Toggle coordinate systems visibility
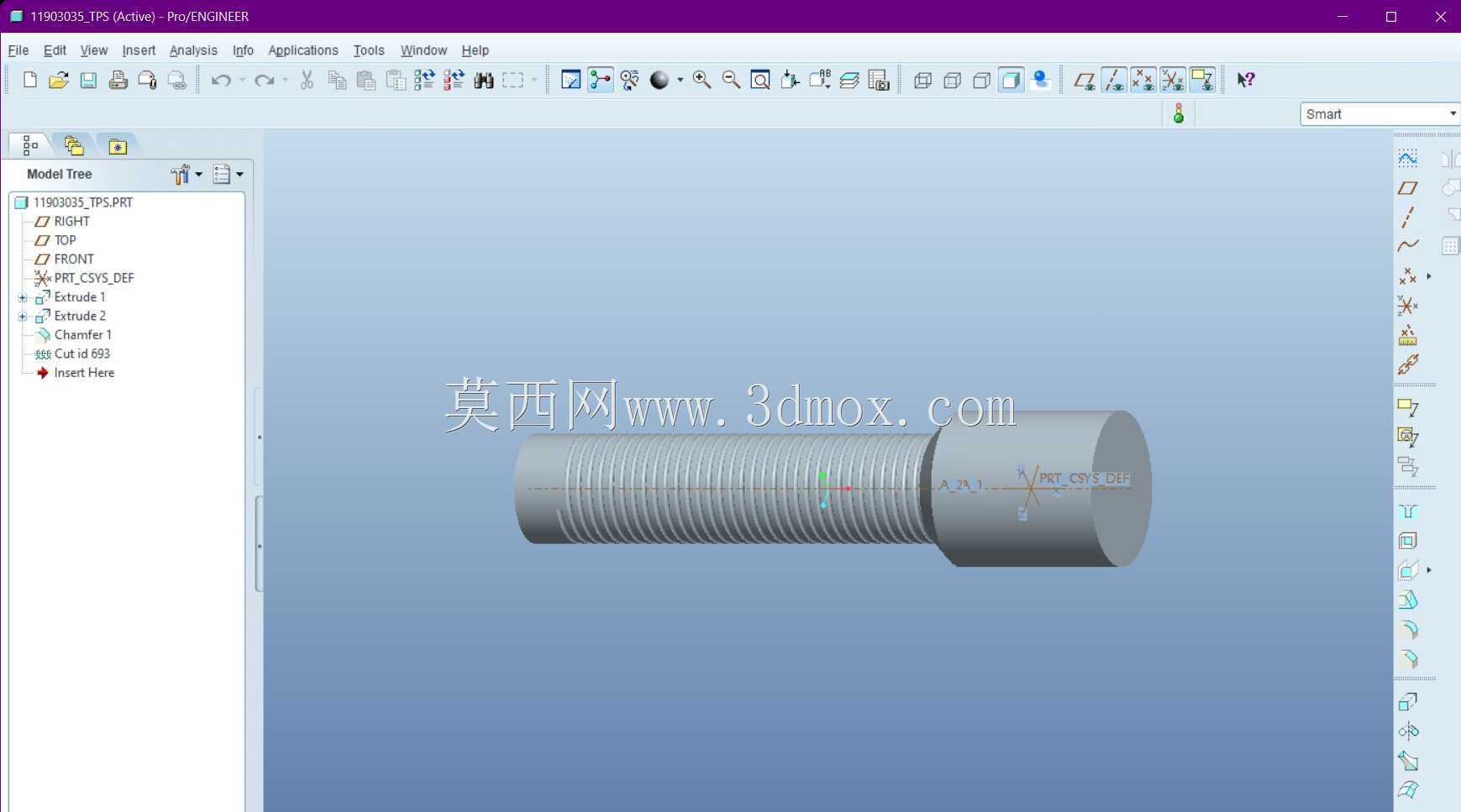The height and width of the screenshot is (812, 1461). (x=1173, y=80)
